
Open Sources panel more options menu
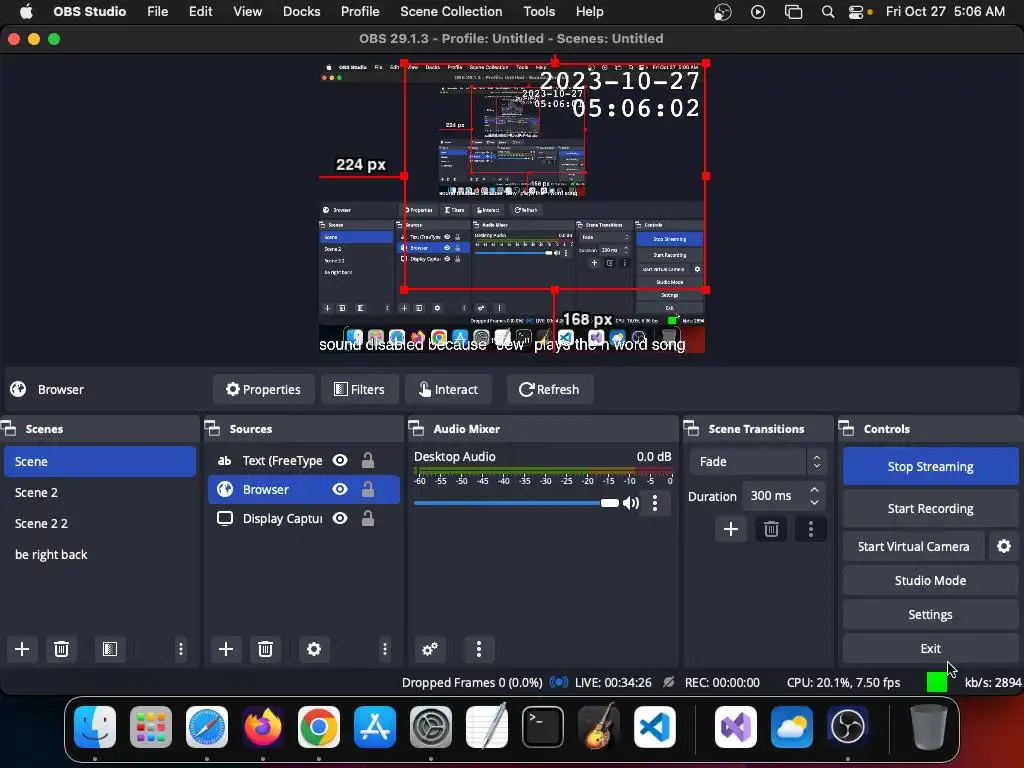point(385,649)
